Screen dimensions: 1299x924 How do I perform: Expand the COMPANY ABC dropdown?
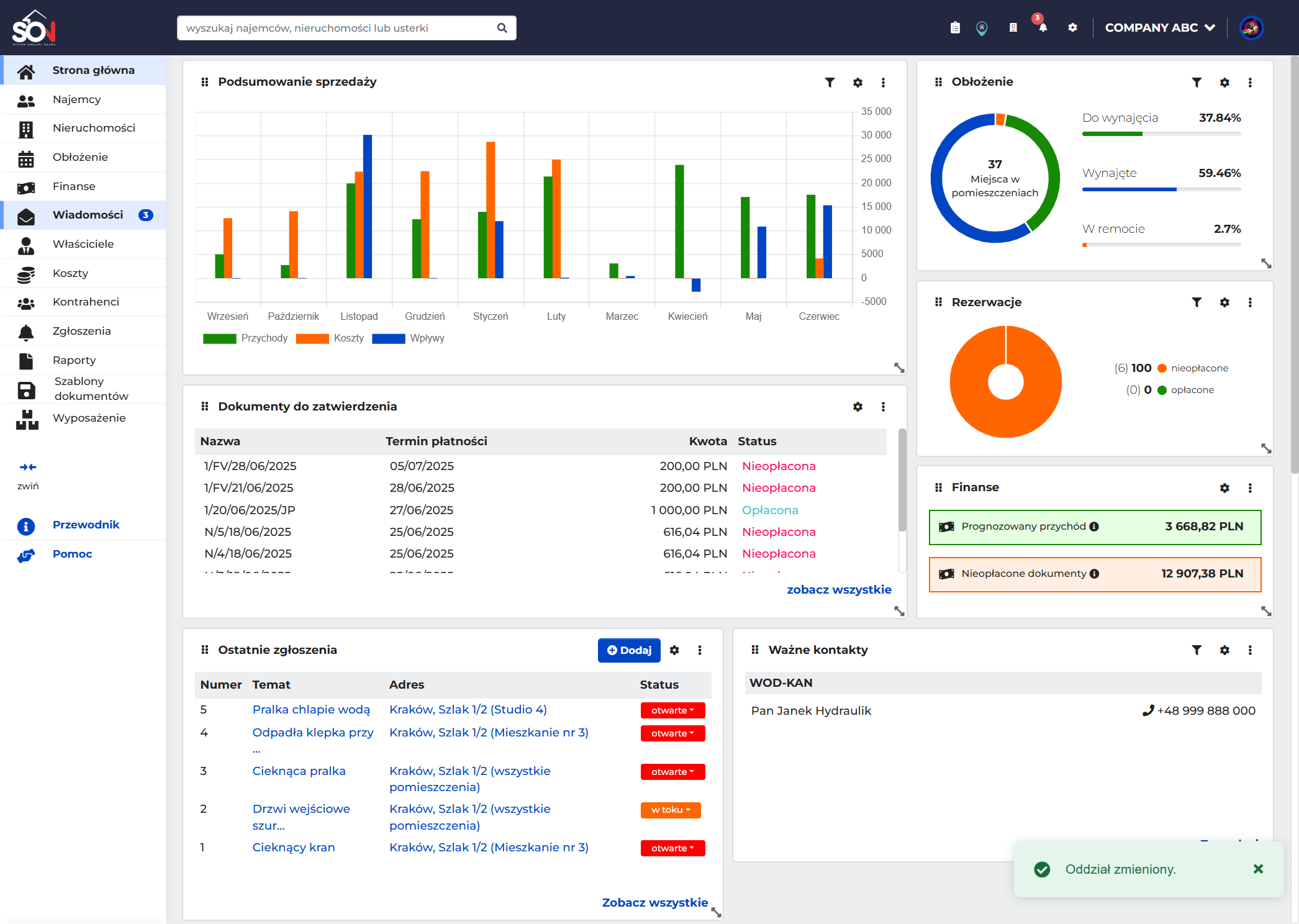click(1160, 28)
